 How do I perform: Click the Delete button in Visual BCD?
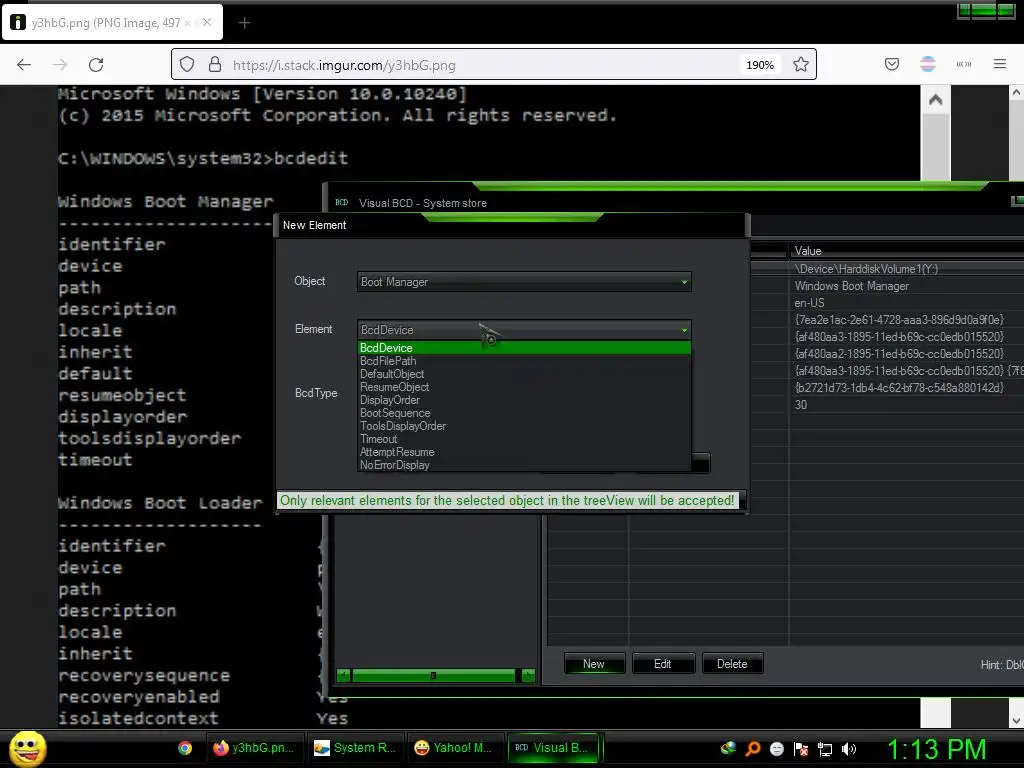732,664
